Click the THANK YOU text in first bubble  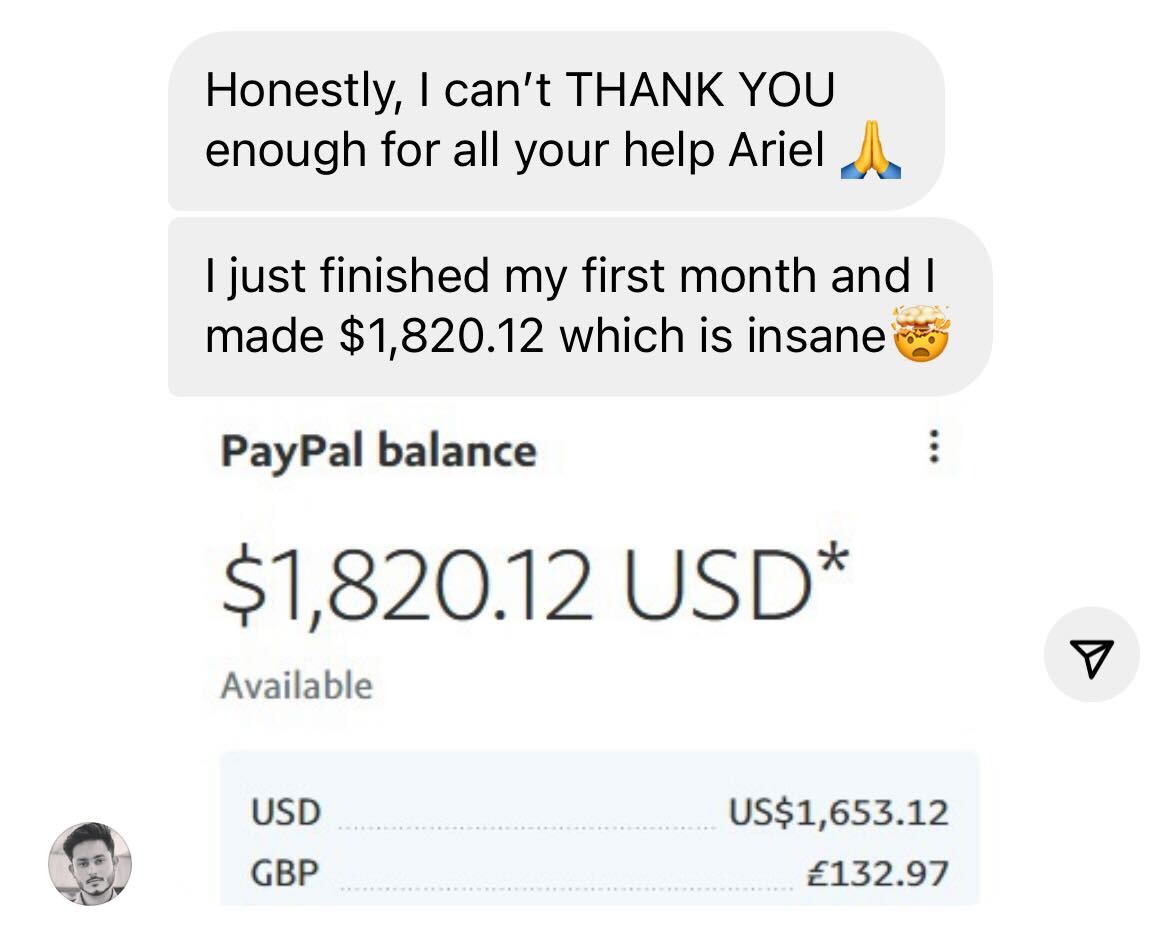pos(700,90)
